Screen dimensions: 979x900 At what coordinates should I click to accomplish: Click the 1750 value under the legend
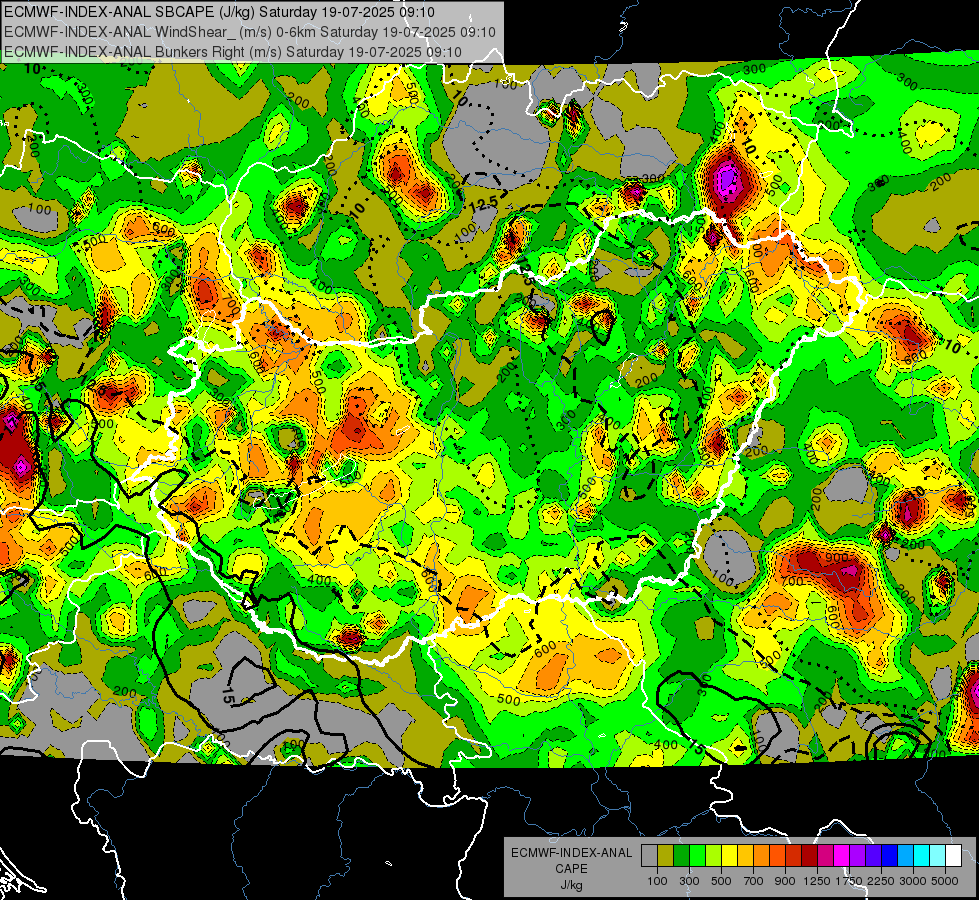tap(849, 881)
